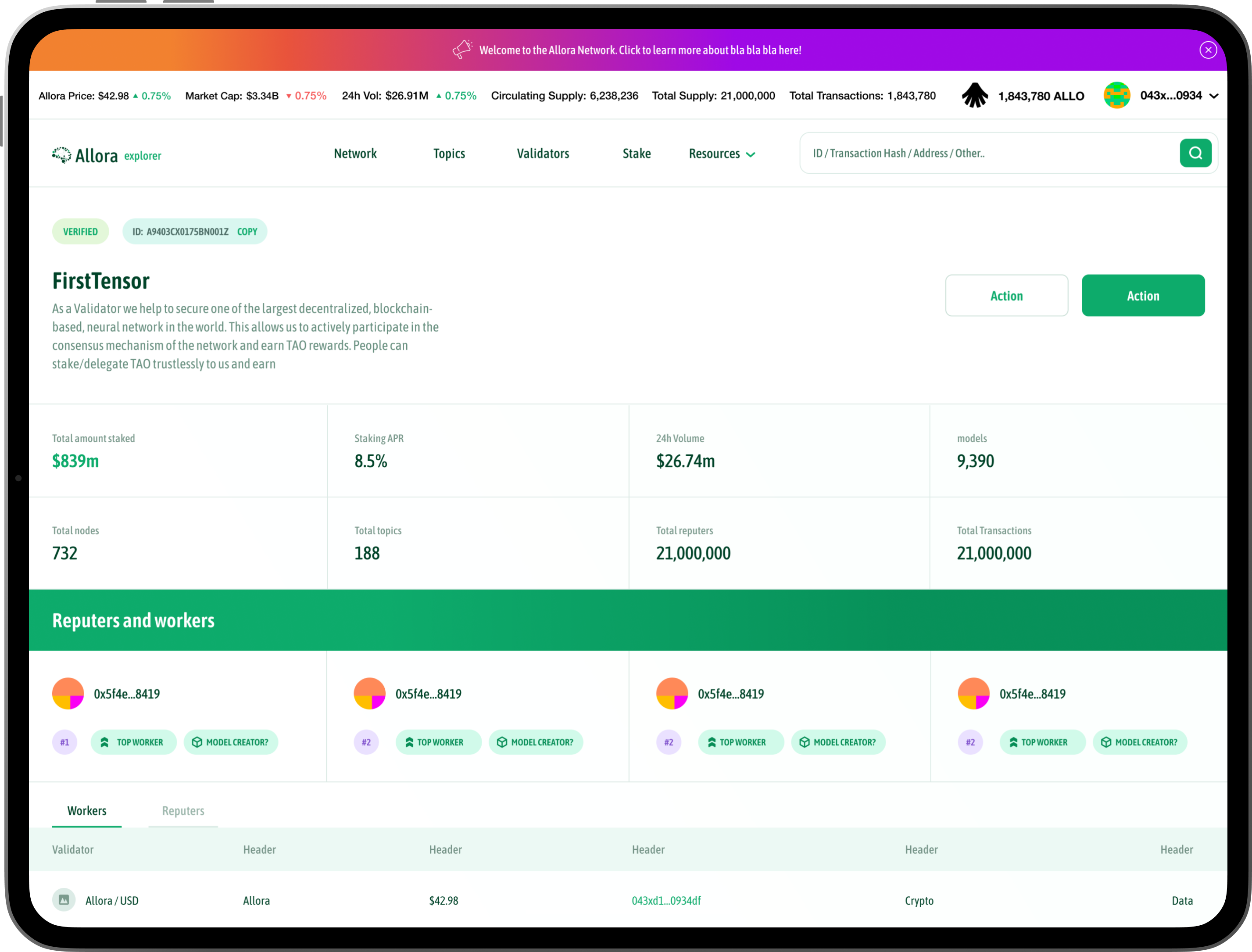
Task: Copy the validator ID with COPY
Action: tap(247, 231)
